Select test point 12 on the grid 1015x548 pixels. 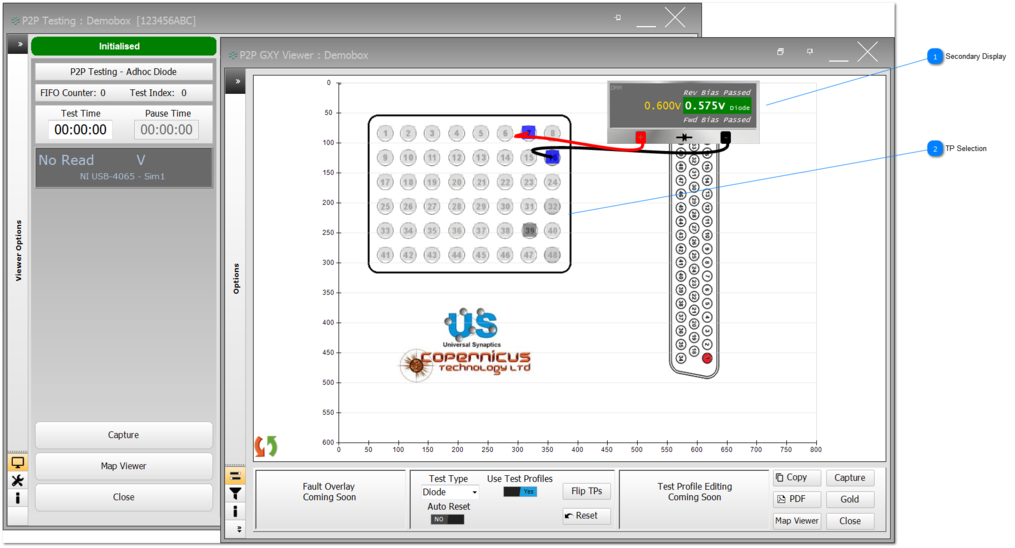pyautogui.click(x=456, y=157)
